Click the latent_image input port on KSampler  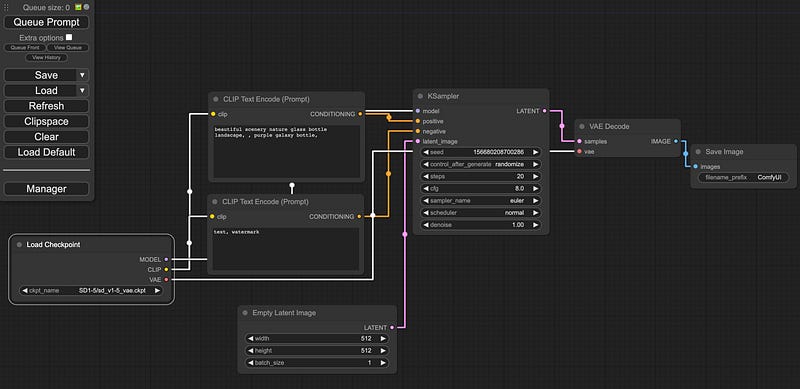click(x=417, y=141)
